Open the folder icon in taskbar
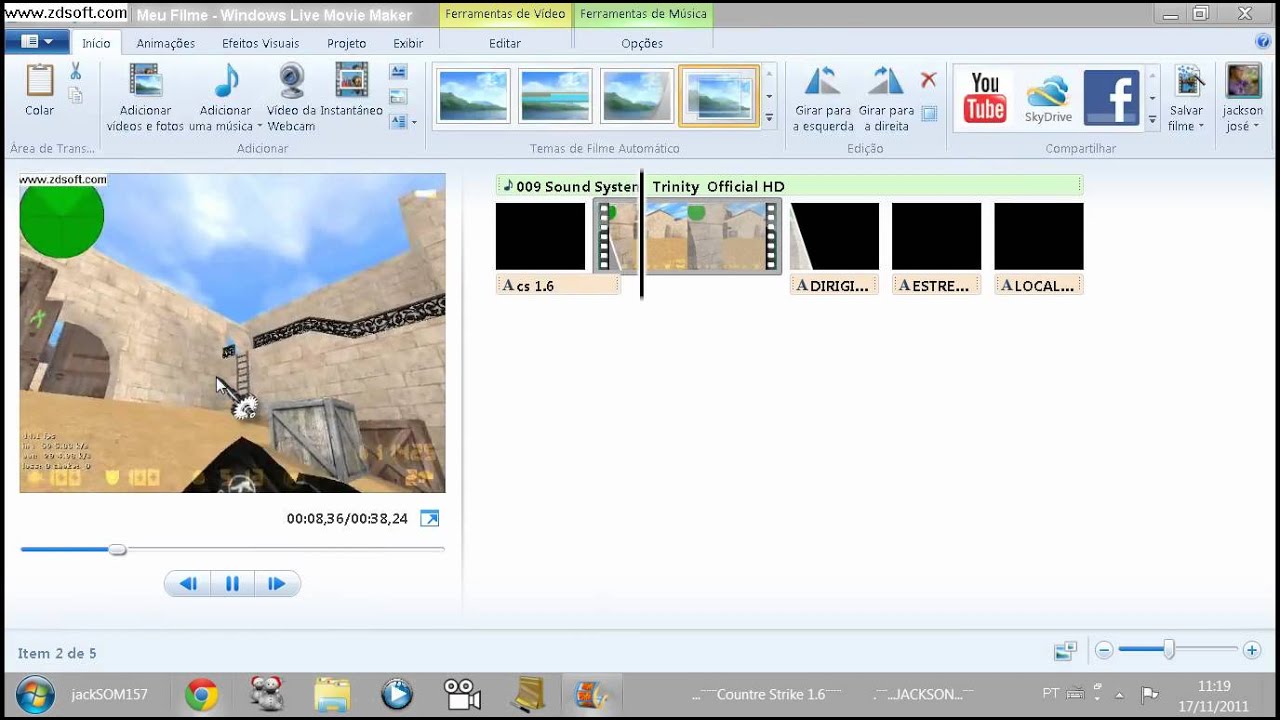The width and height of the screenshot is (1280, 720). [332, 694]
